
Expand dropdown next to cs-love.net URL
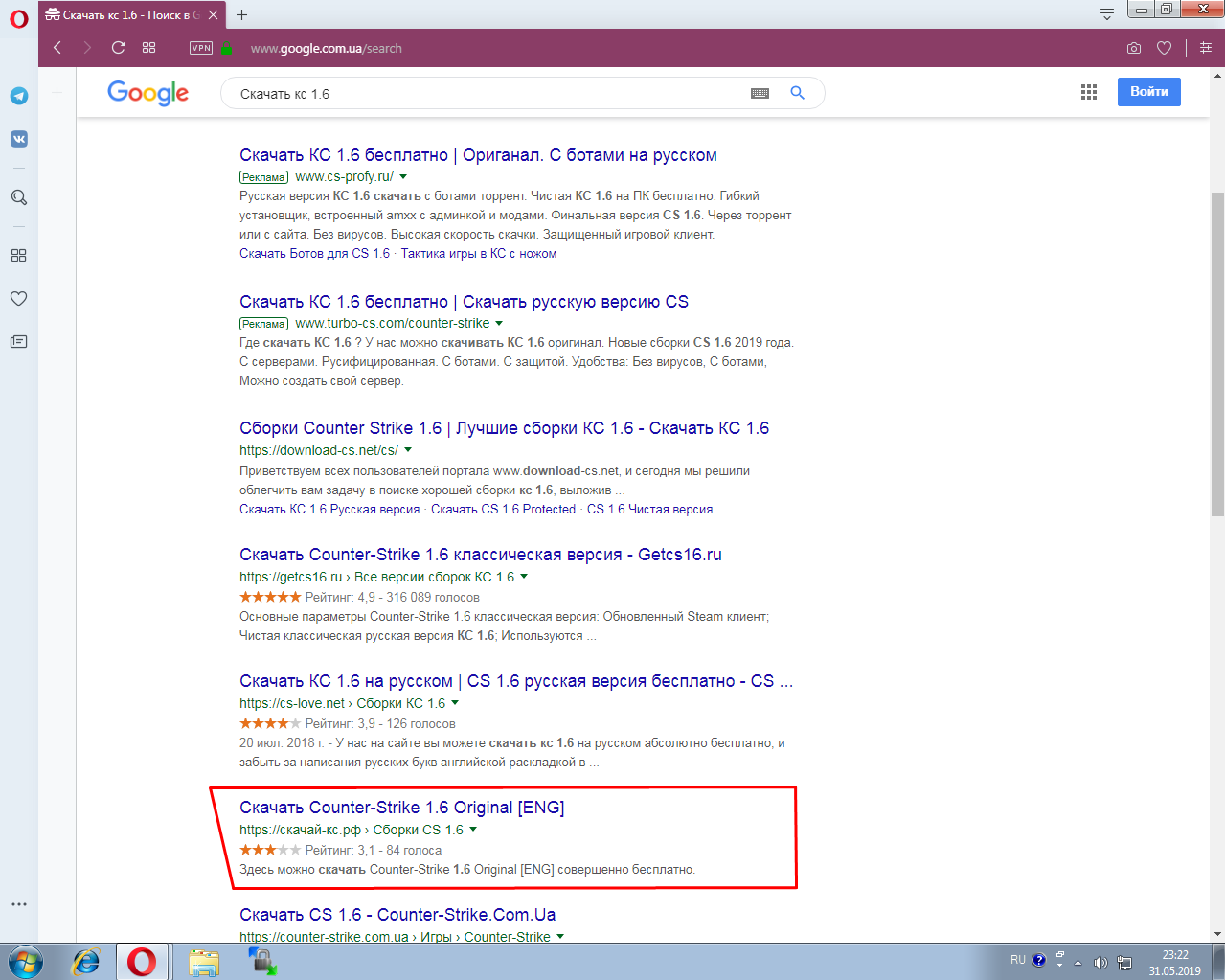(455, 702)
